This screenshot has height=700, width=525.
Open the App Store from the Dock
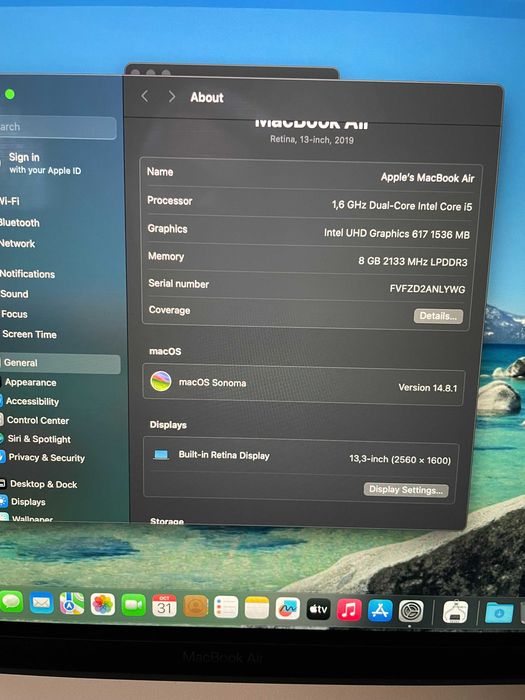coord(380,610)
